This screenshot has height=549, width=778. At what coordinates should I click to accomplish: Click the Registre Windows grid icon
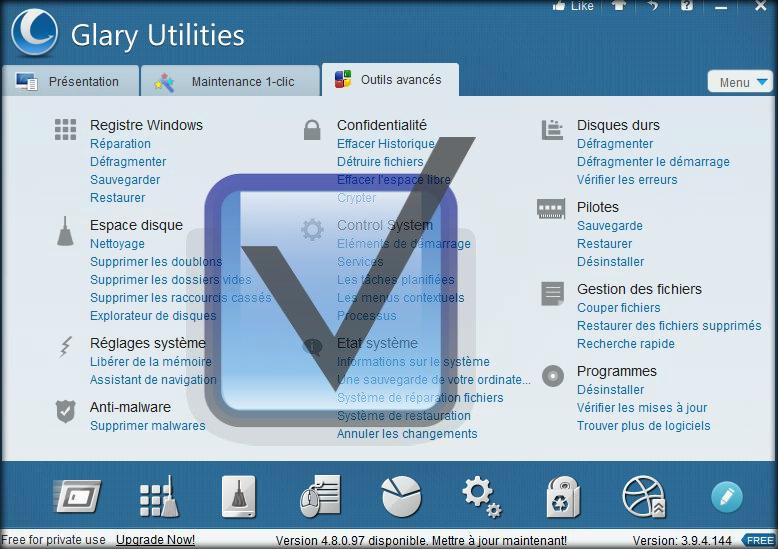pos(65,130)
